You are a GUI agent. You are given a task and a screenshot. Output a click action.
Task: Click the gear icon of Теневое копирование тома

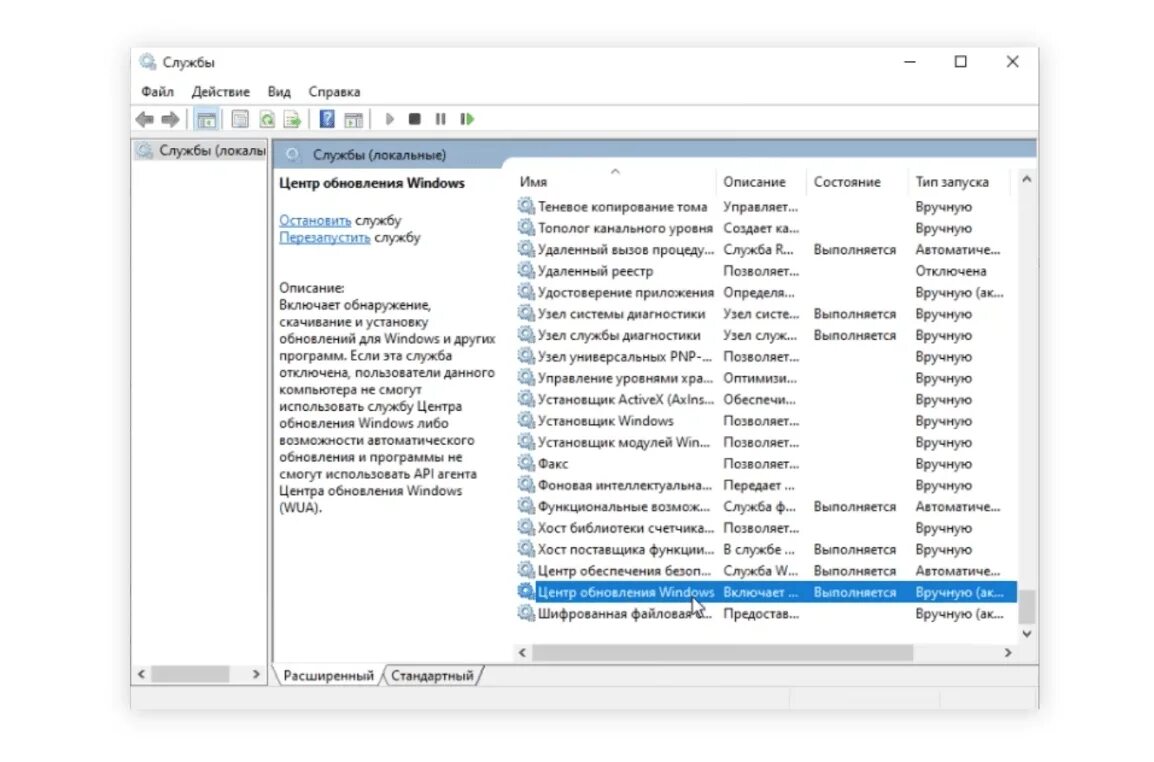click(525, 206)
